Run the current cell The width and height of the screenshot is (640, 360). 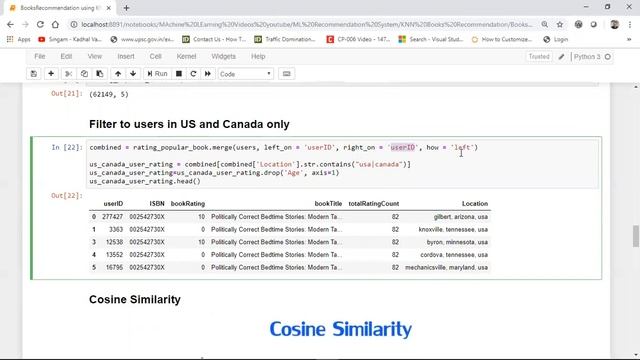157,74
